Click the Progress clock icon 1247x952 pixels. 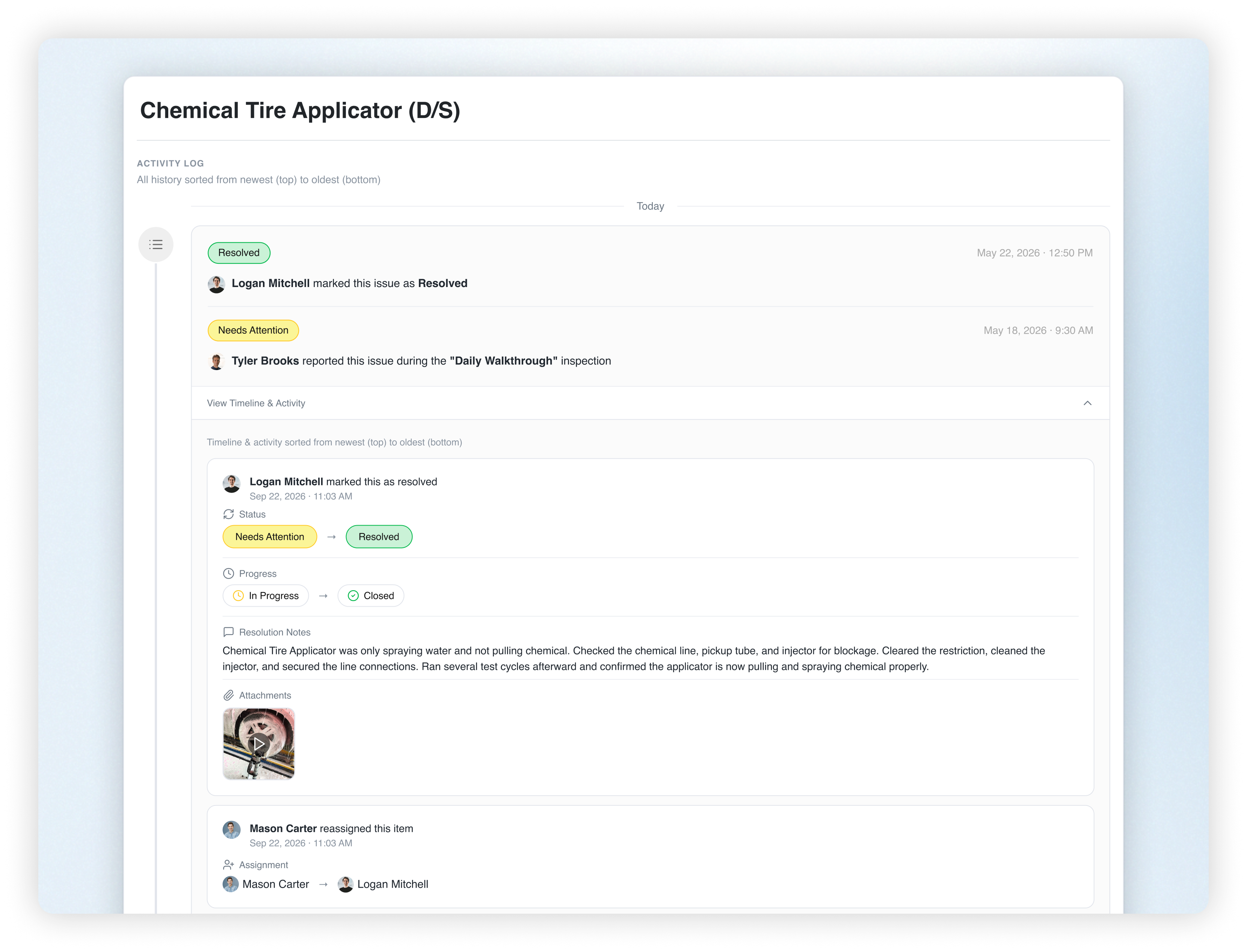228,573
